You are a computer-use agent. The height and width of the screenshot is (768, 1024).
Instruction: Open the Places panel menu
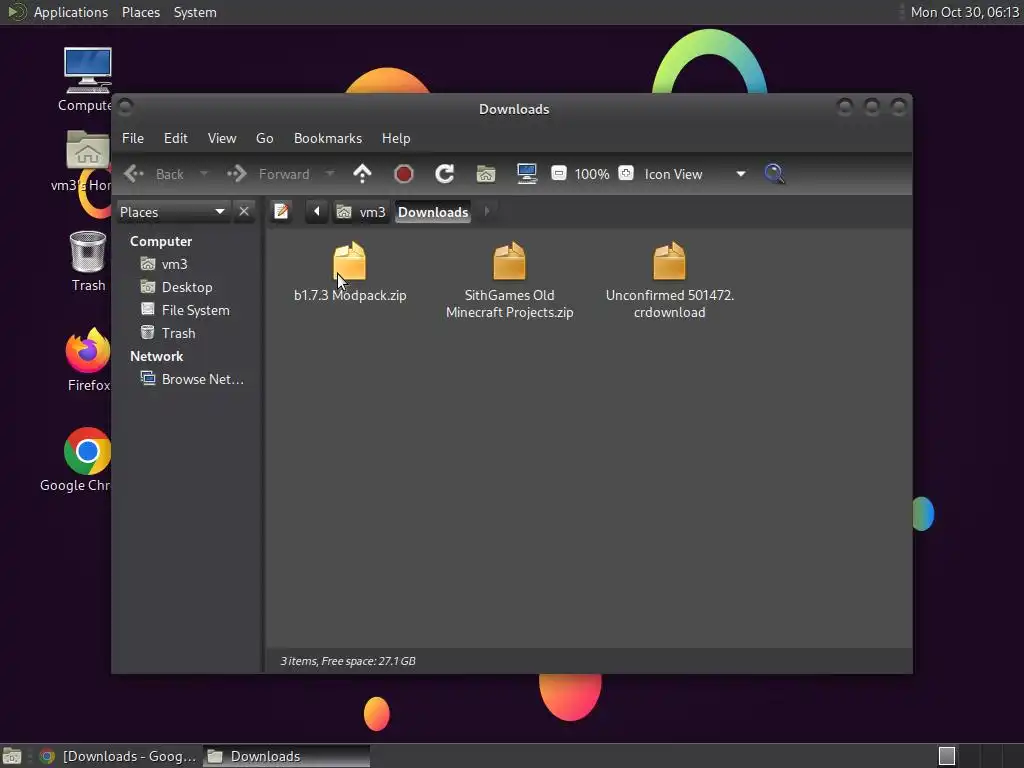[x=141, y=12]
